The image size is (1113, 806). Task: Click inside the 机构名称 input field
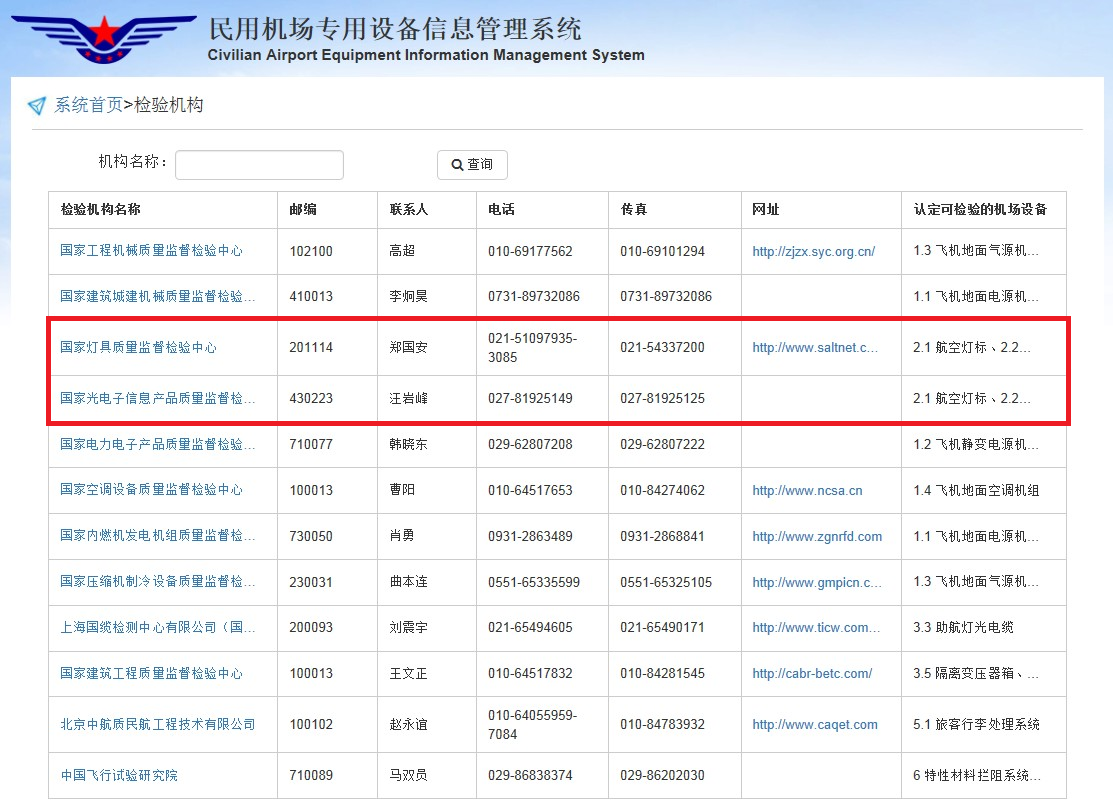[x=258, y=164]
